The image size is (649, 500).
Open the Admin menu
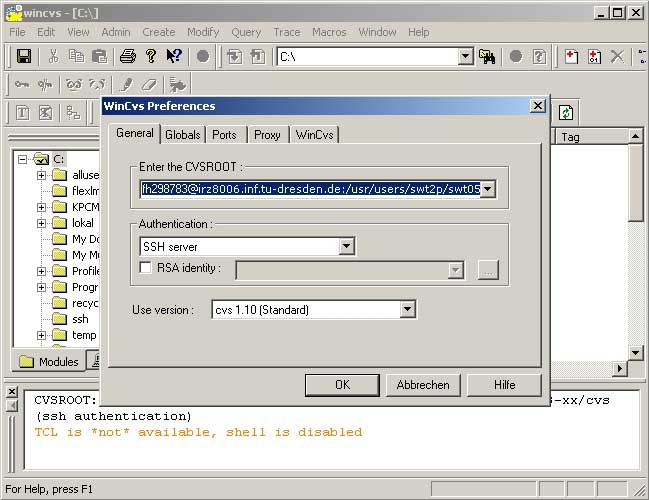coord(116,32)
